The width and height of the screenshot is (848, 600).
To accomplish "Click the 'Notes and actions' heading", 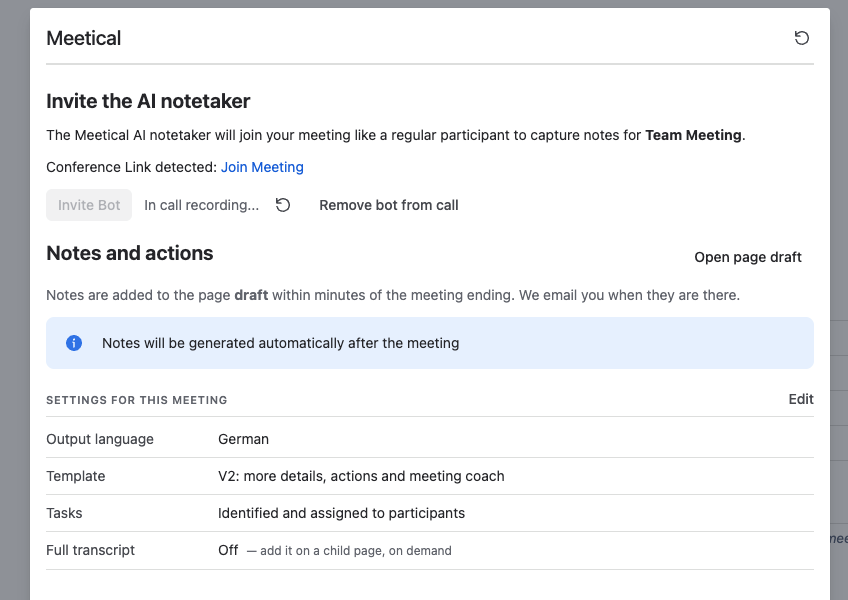I will pyautogui.click(x=130, y=253).
